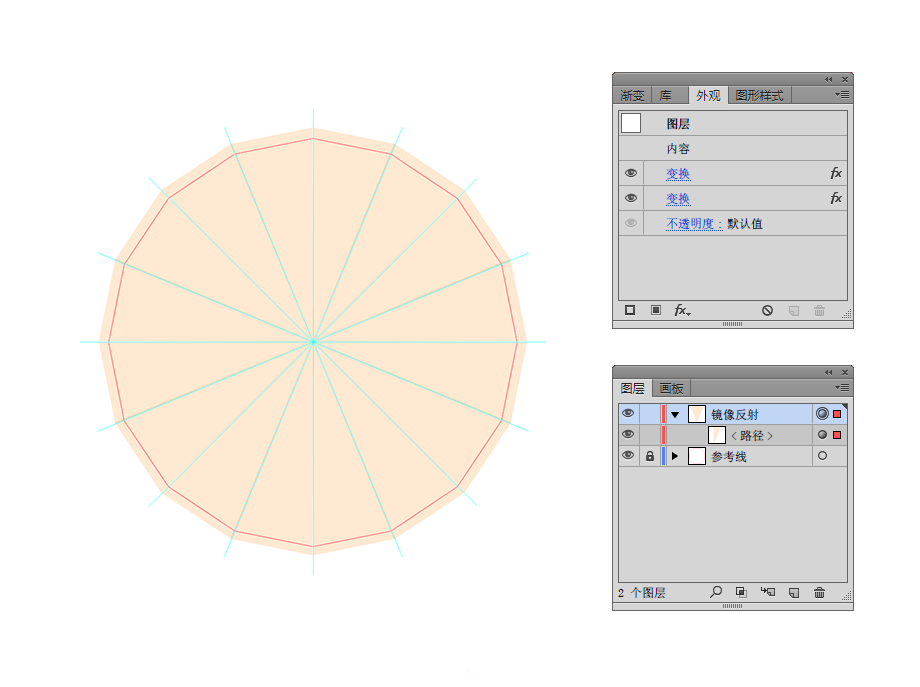Click the cyan center point of guides
920x687 pixels.
[313, 341]
